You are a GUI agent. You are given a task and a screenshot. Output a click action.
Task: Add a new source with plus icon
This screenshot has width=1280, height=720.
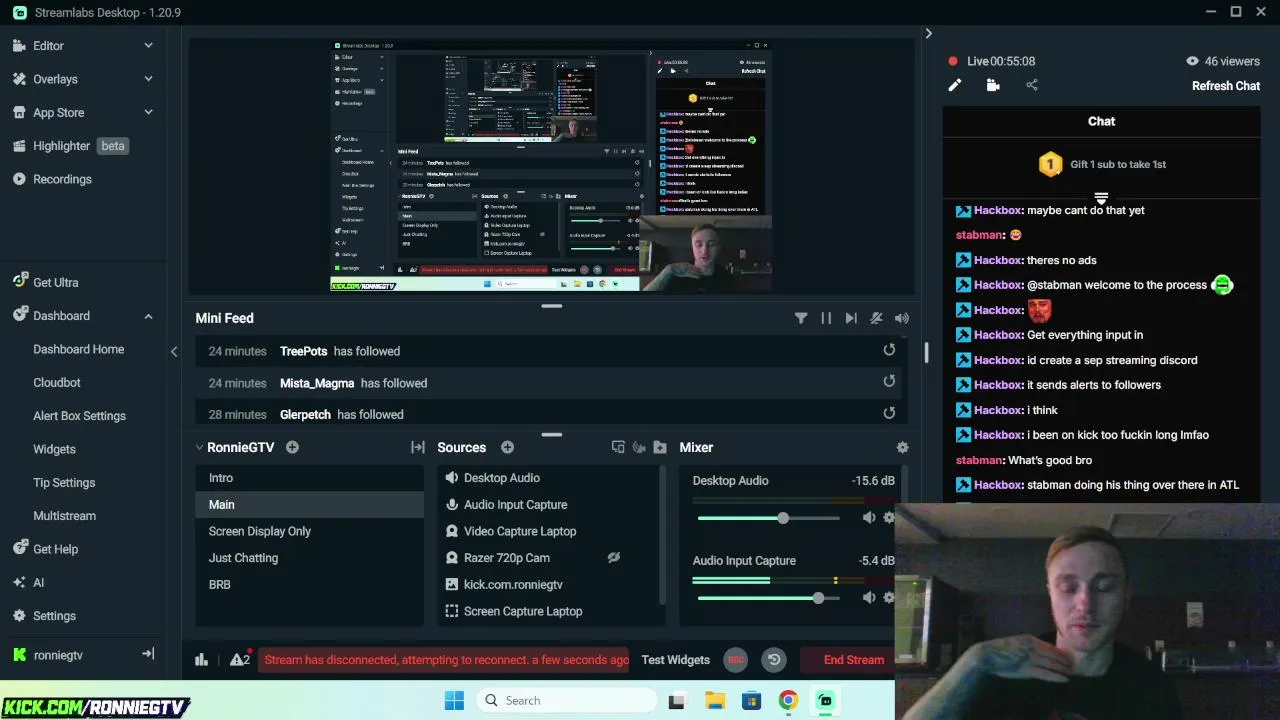[507, 447]
